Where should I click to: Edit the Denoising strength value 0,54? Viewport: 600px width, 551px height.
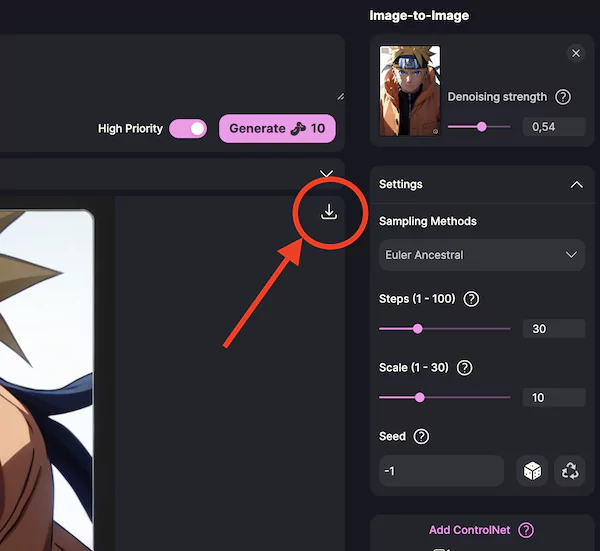[554, 127]
